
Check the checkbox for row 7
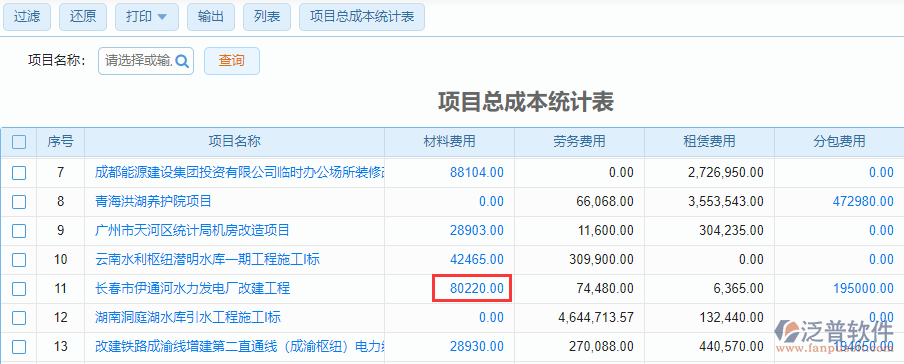click(x=19, y=172)
